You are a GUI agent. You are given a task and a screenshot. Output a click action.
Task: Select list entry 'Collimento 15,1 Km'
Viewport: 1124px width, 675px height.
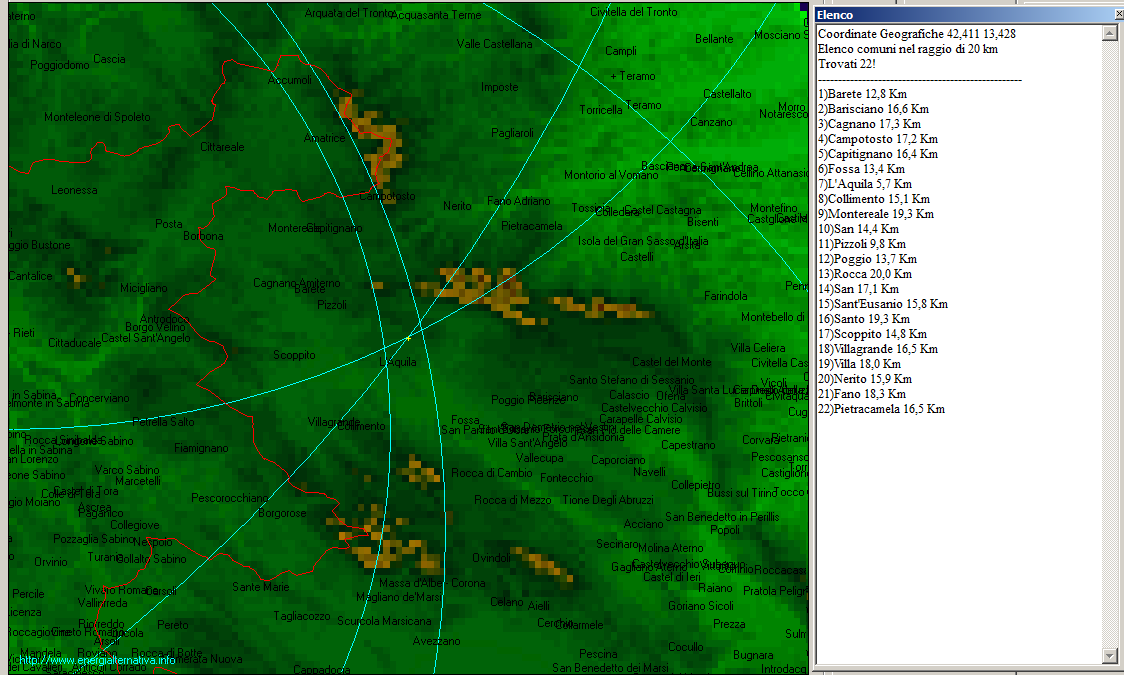click(x=874, y=199)
